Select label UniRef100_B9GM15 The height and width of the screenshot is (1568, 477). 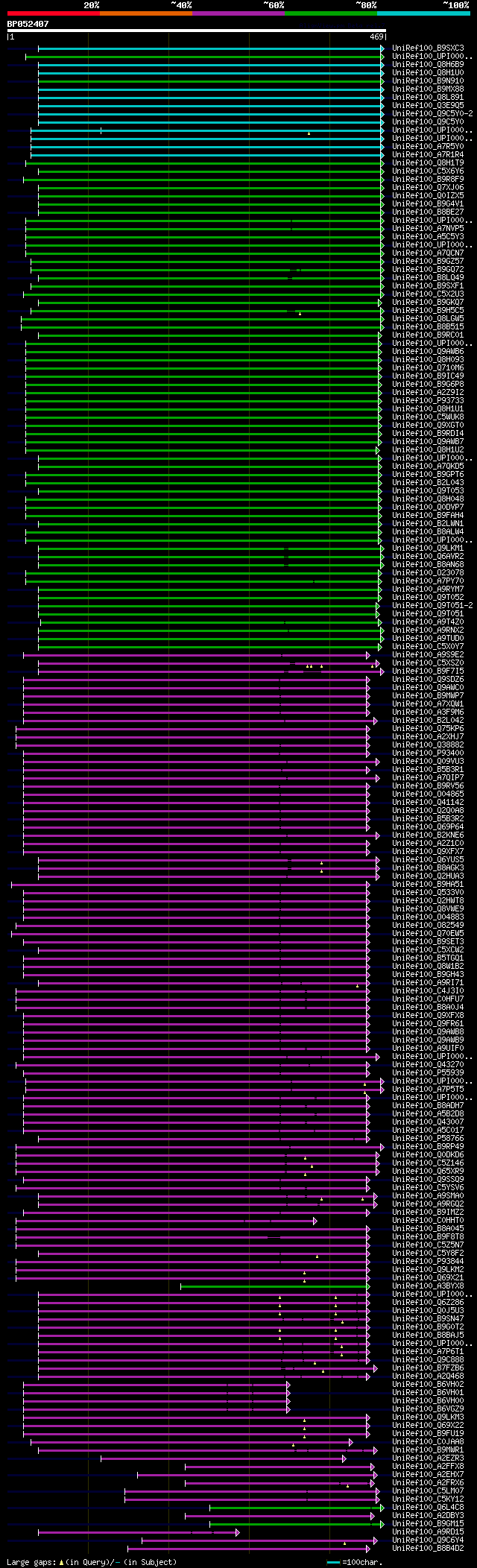pos(428,1524)
